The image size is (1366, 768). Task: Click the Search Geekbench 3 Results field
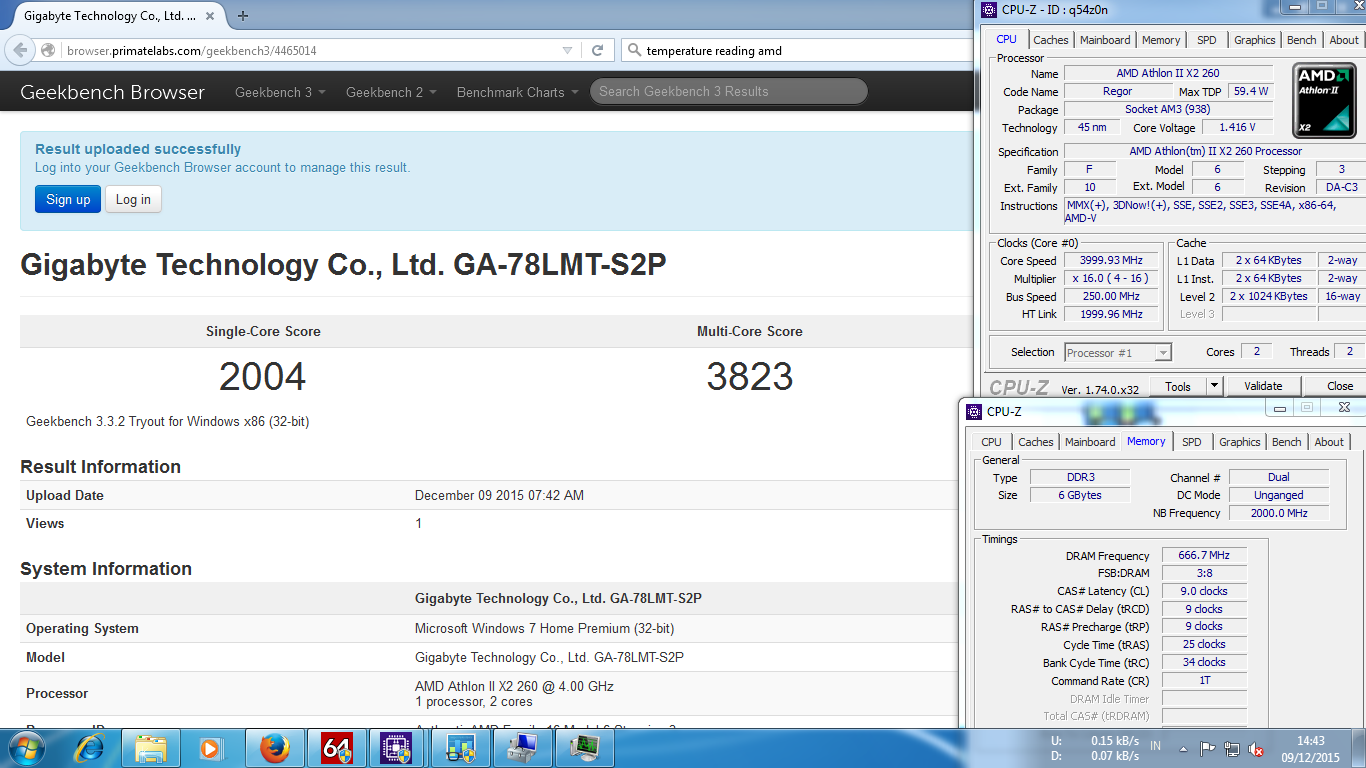728,91
